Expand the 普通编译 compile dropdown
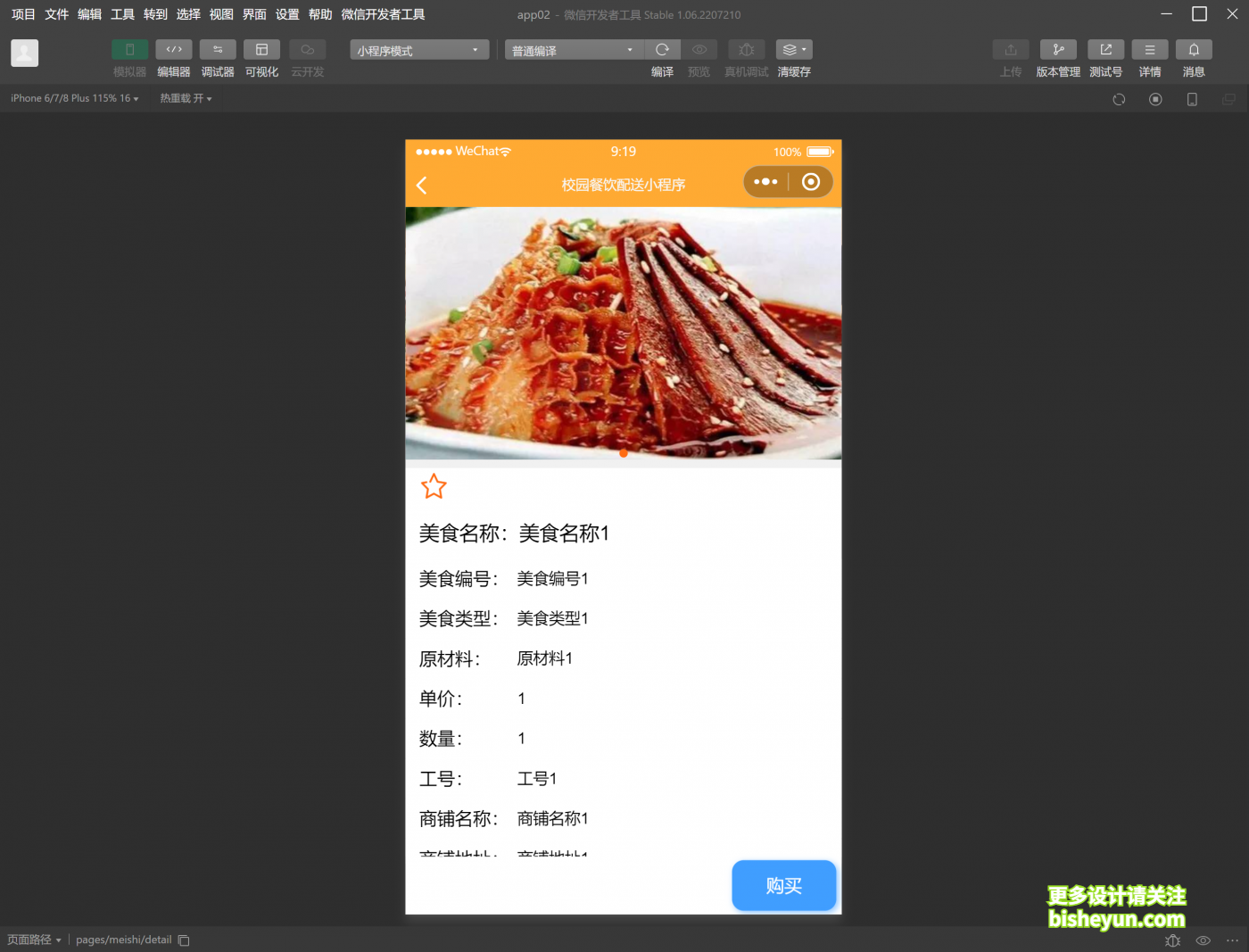 pos(573,51)
